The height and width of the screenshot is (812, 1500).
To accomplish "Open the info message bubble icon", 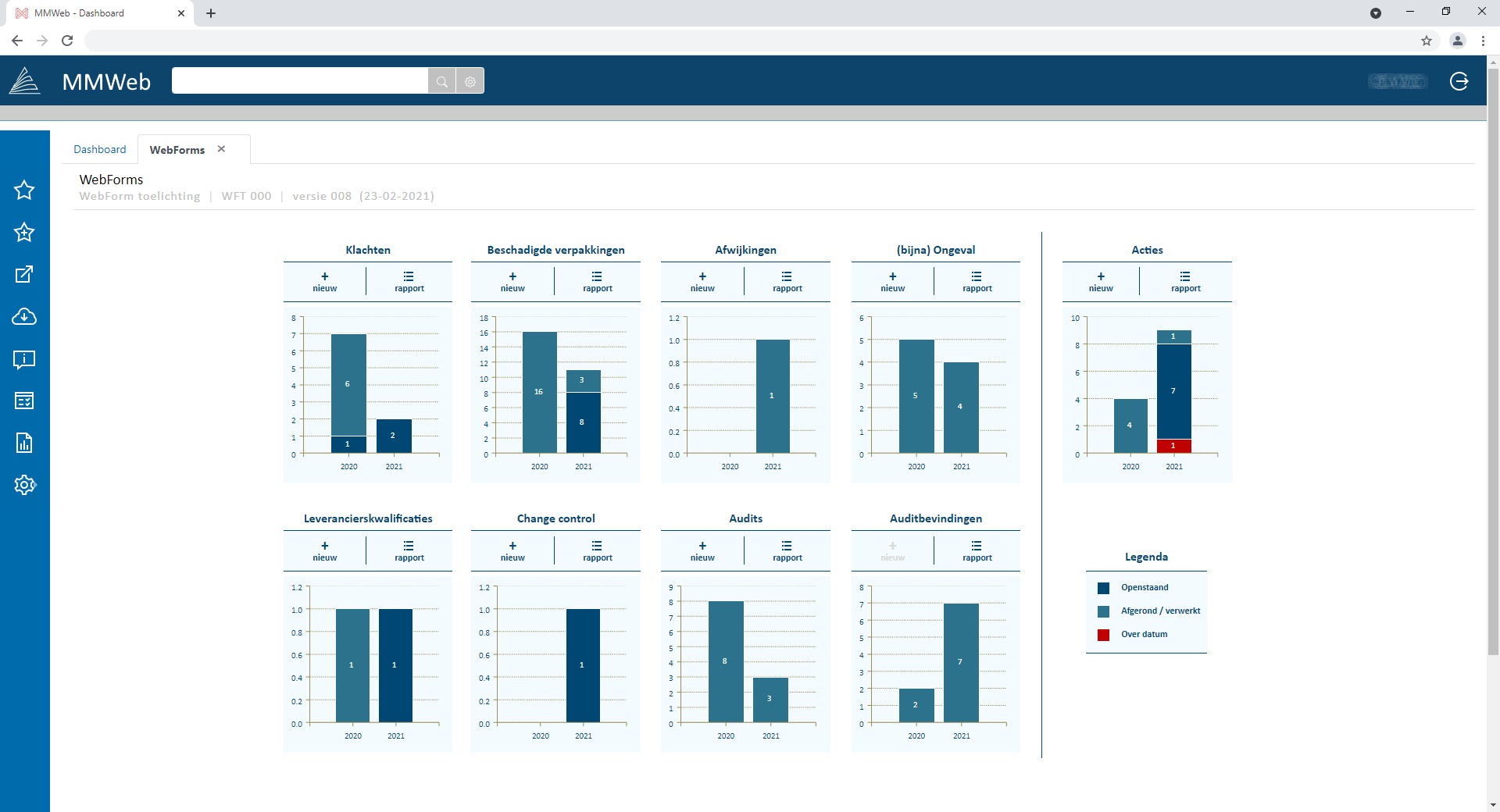I will [x=24, y=360].
